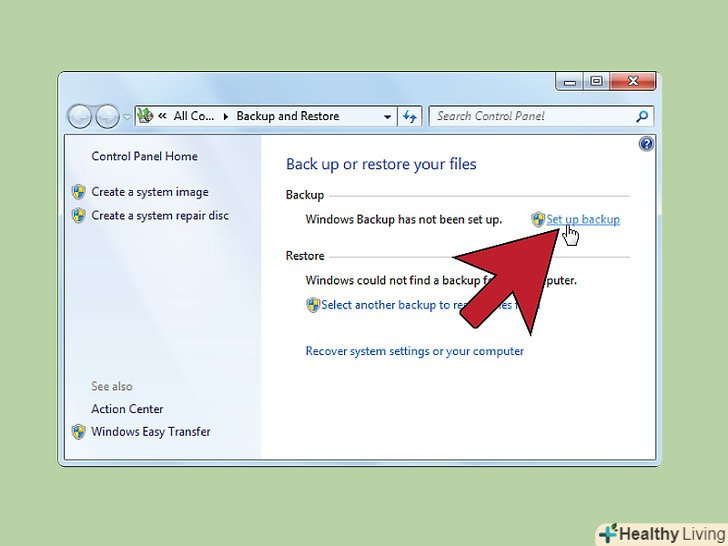Image resolution: width=728 pixels, height=546 pixels.
Task: Click the Refresh button beside address bar
Action: pyautogui.click(x=410, y=116)
